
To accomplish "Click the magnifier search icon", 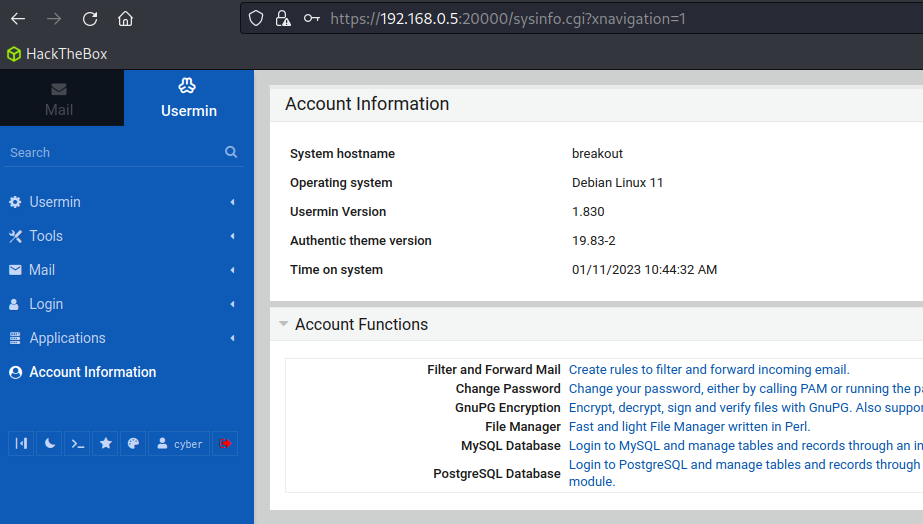I will (231, 152).
